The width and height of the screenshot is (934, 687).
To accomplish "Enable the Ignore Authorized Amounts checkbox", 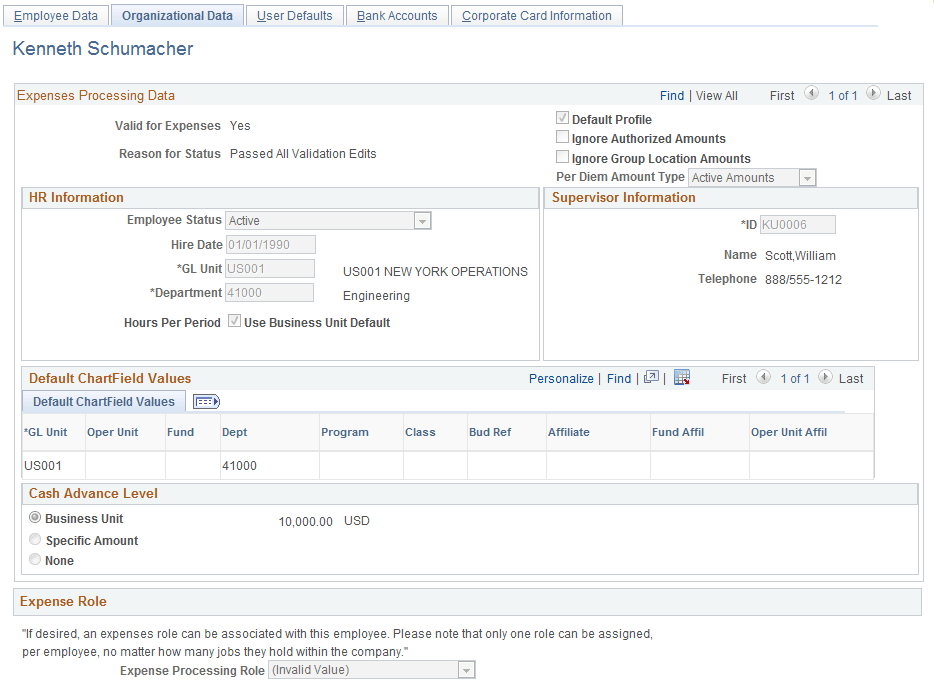I will tap(563, 138).
